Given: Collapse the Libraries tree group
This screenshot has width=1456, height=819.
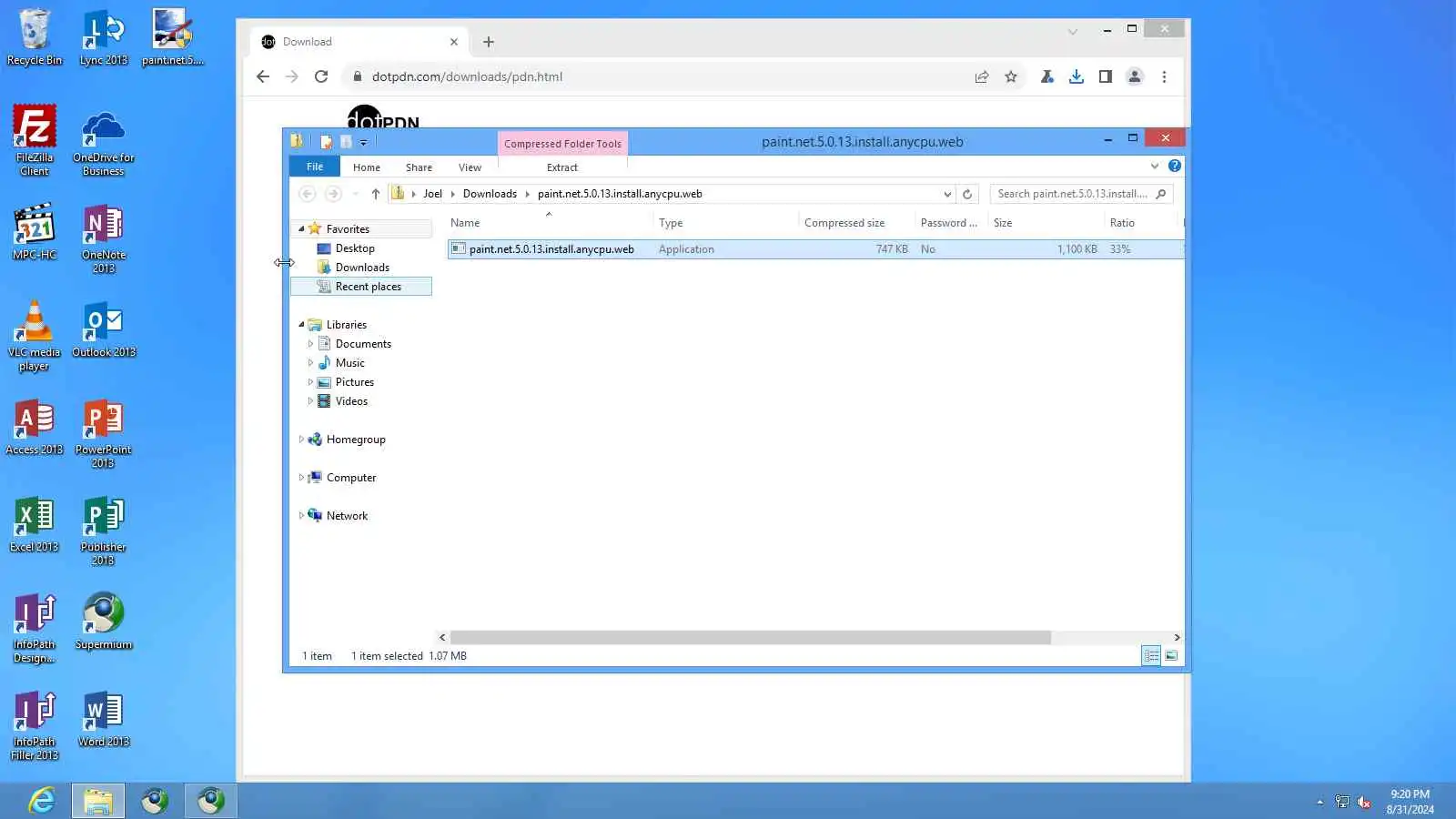Looking at the screenshot, I should coord(301,324).
